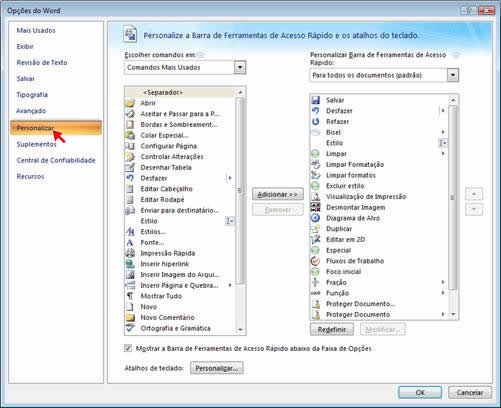Select the <Separador> list entry
The image size is (501, 408).
click(180, 92)
